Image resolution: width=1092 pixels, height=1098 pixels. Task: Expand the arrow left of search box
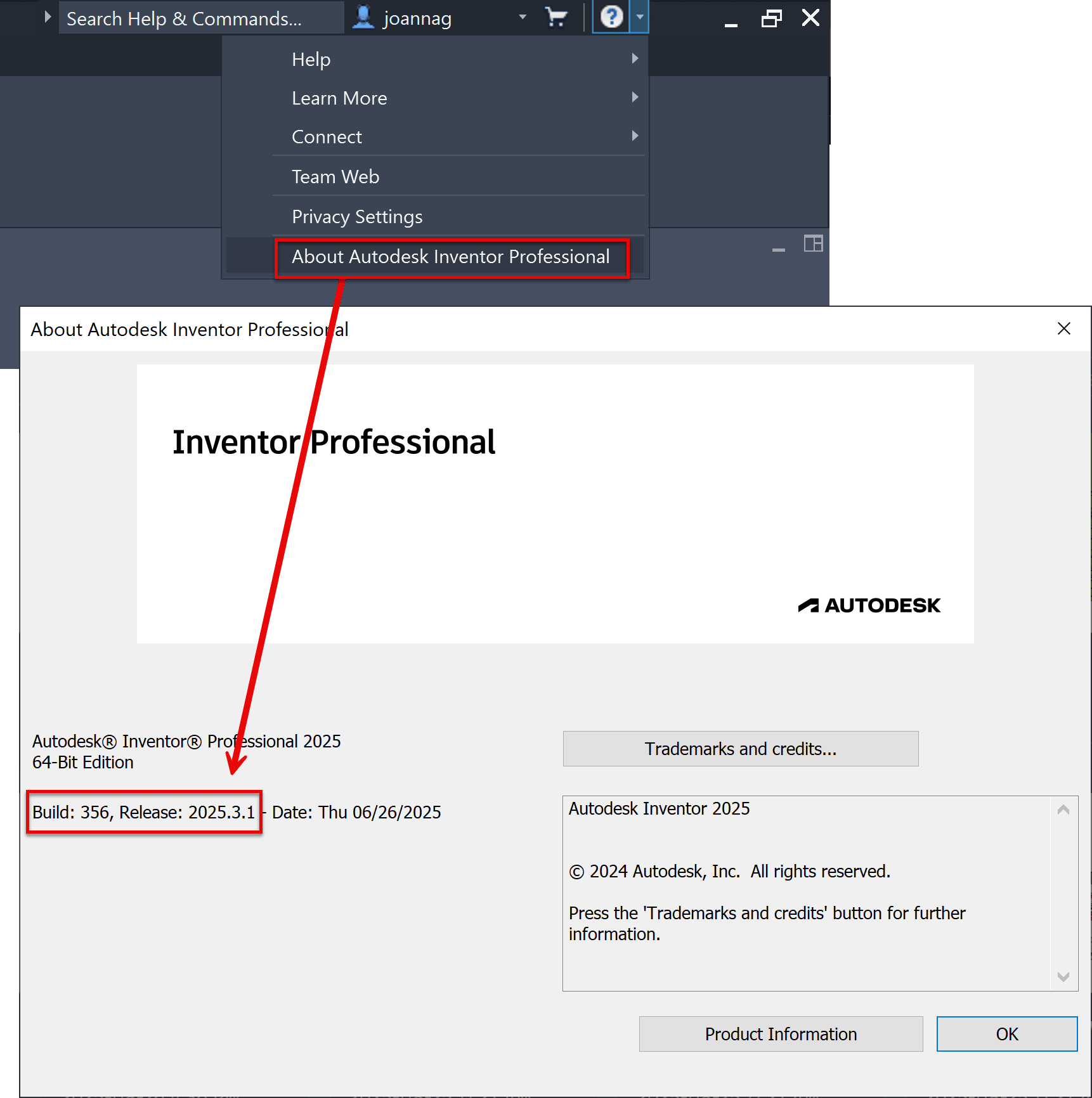[x=48, y=17]
